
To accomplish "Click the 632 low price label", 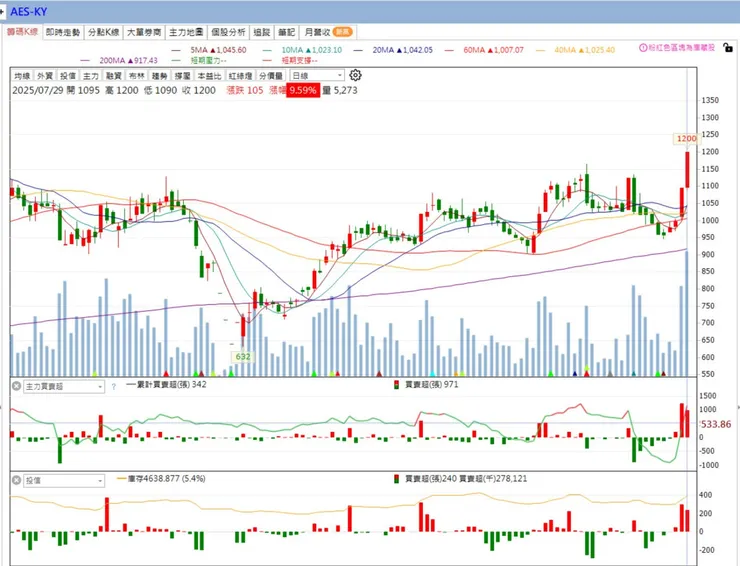I will click(x=243, y=356).
